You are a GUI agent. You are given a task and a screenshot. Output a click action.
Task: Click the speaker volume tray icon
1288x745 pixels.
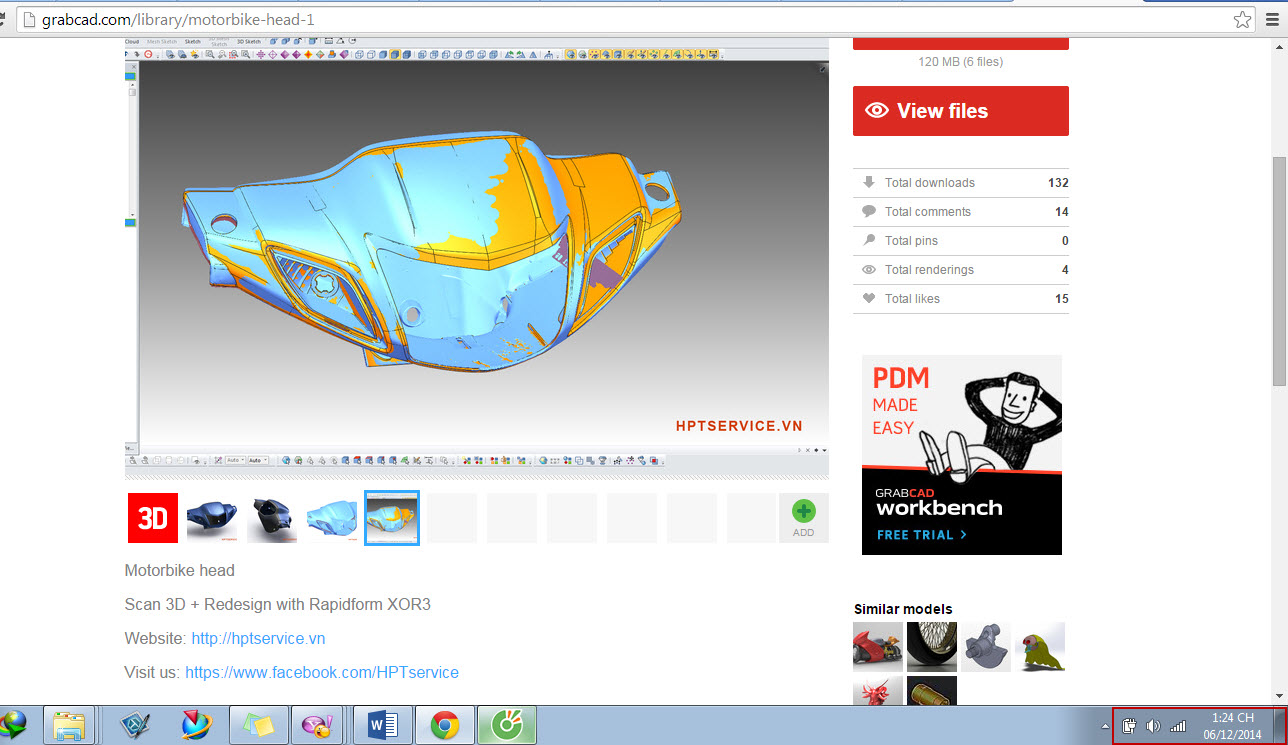[1153, 726]
